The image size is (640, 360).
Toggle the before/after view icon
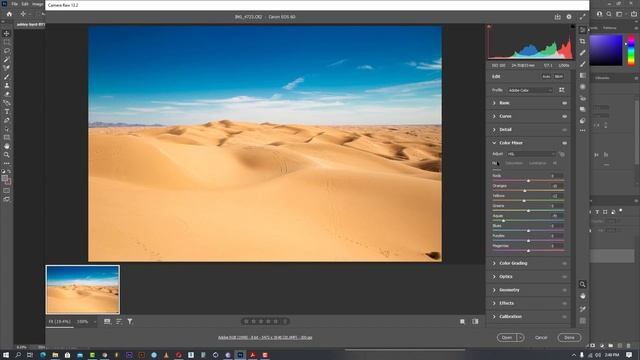(476, 322)
